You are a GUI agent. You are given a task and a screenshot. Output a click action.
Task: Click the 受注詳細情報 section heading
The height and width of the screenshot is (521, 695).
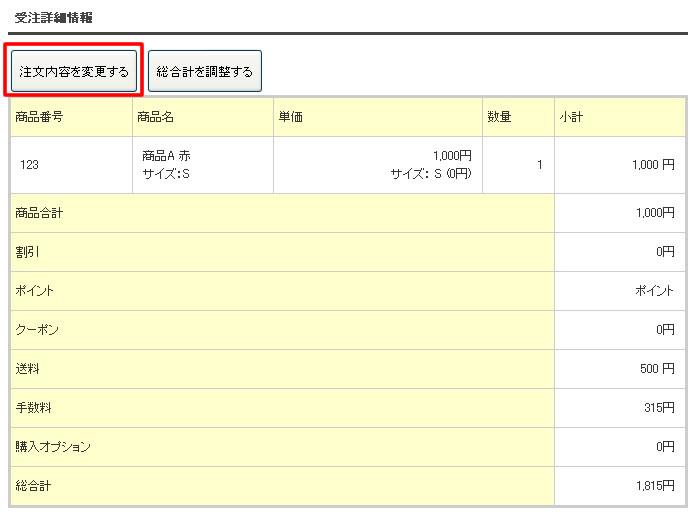(x=54, y=18)
